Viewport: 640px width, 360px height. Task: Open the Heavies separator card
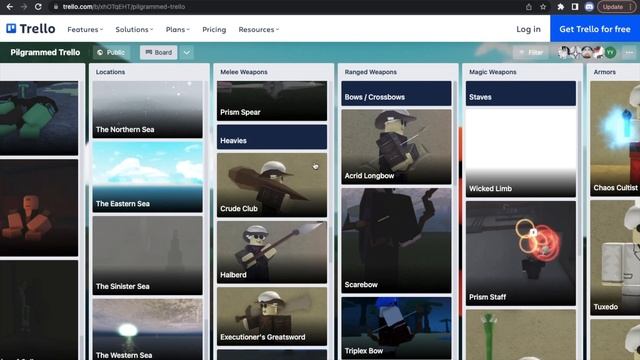(x=272, y=137)
